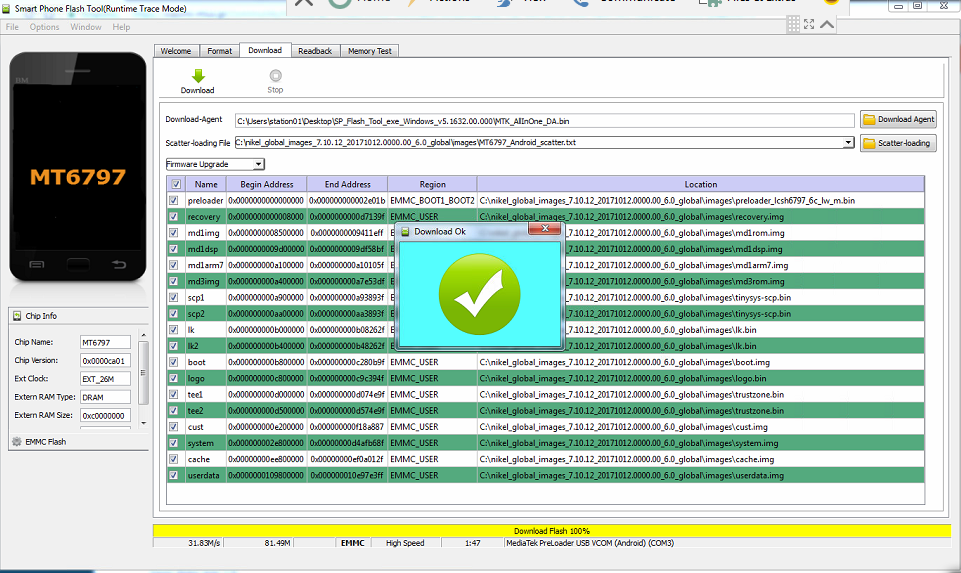Click the yellow Download Flash progress bar
The width and height of the screenshot is (961, 573).
click(551, 530)
